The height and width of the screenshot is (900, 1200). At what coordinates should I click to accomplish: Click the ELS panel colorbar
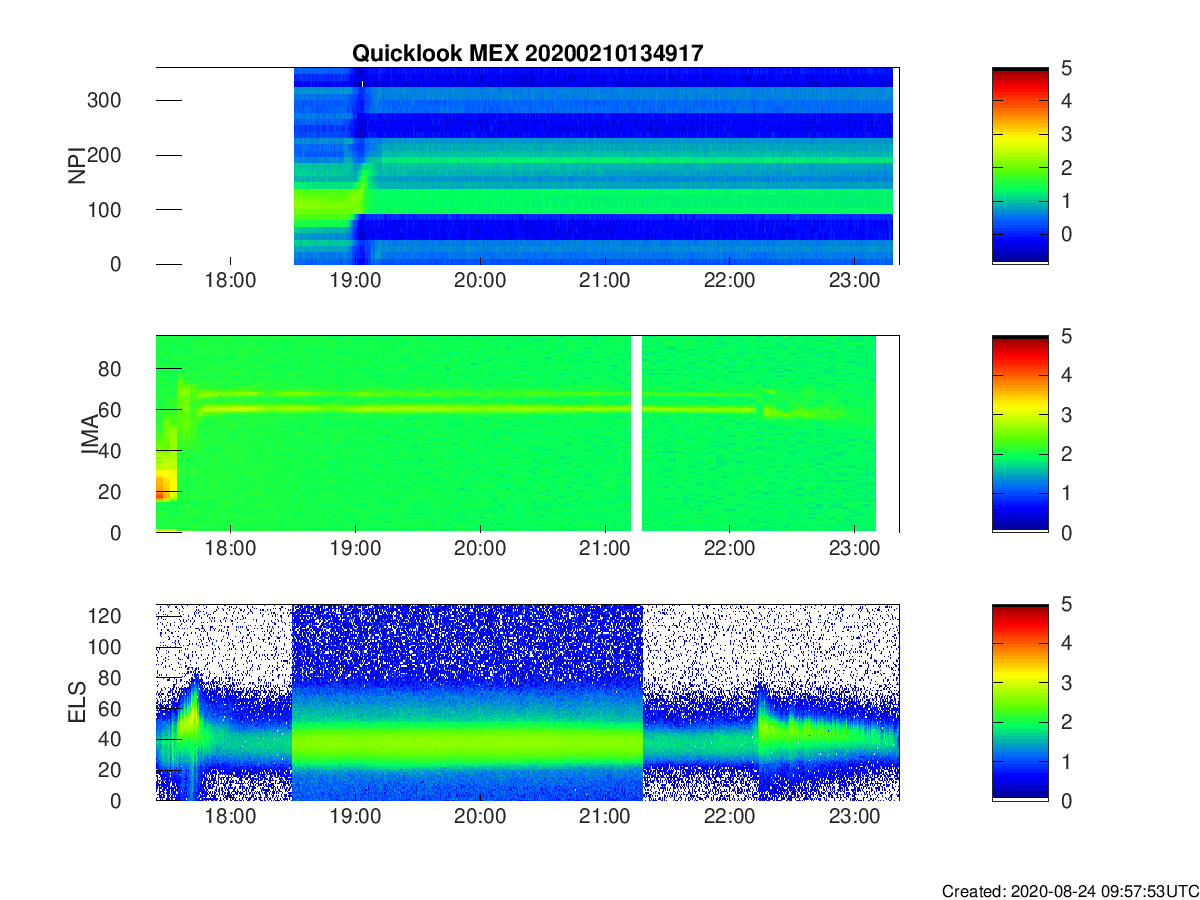tap(1020, 702)
